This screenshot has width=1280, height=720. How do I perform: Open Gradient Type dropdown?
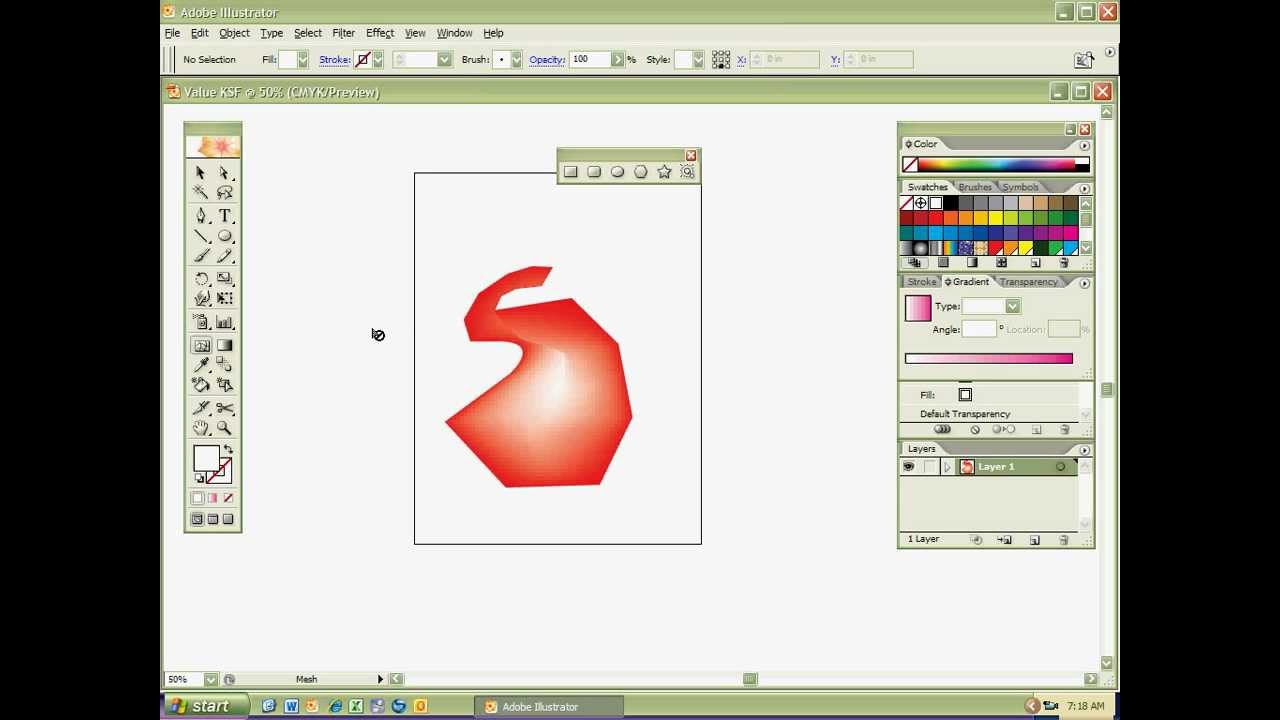(1012, 307)
